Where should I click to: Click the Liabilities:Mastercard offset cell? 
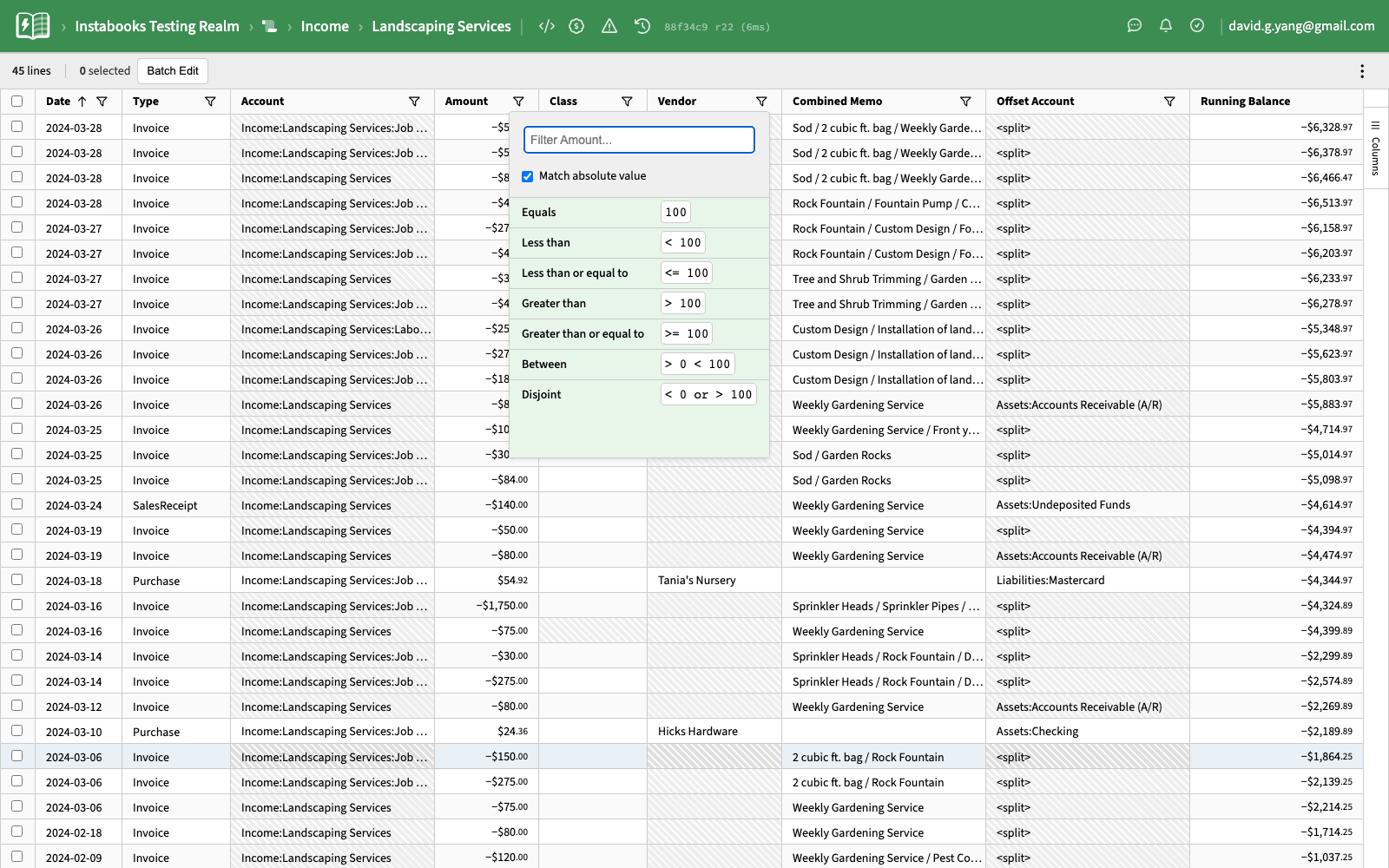[x=1087, y=581]
